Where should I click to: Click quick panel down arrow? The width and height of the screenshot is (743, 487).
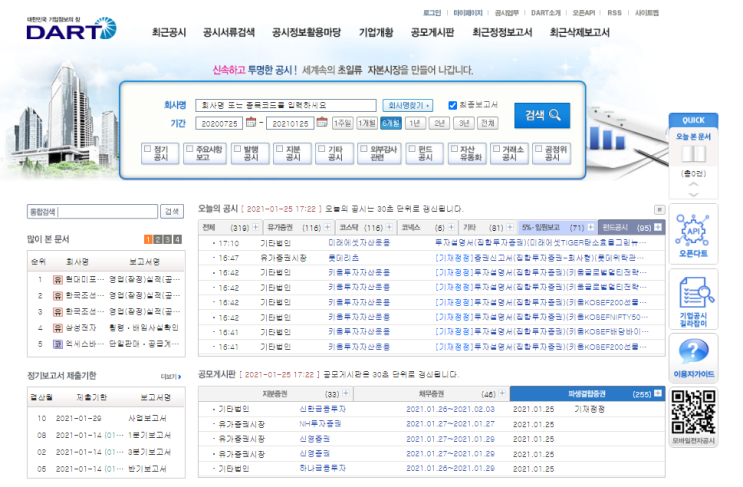693,194
